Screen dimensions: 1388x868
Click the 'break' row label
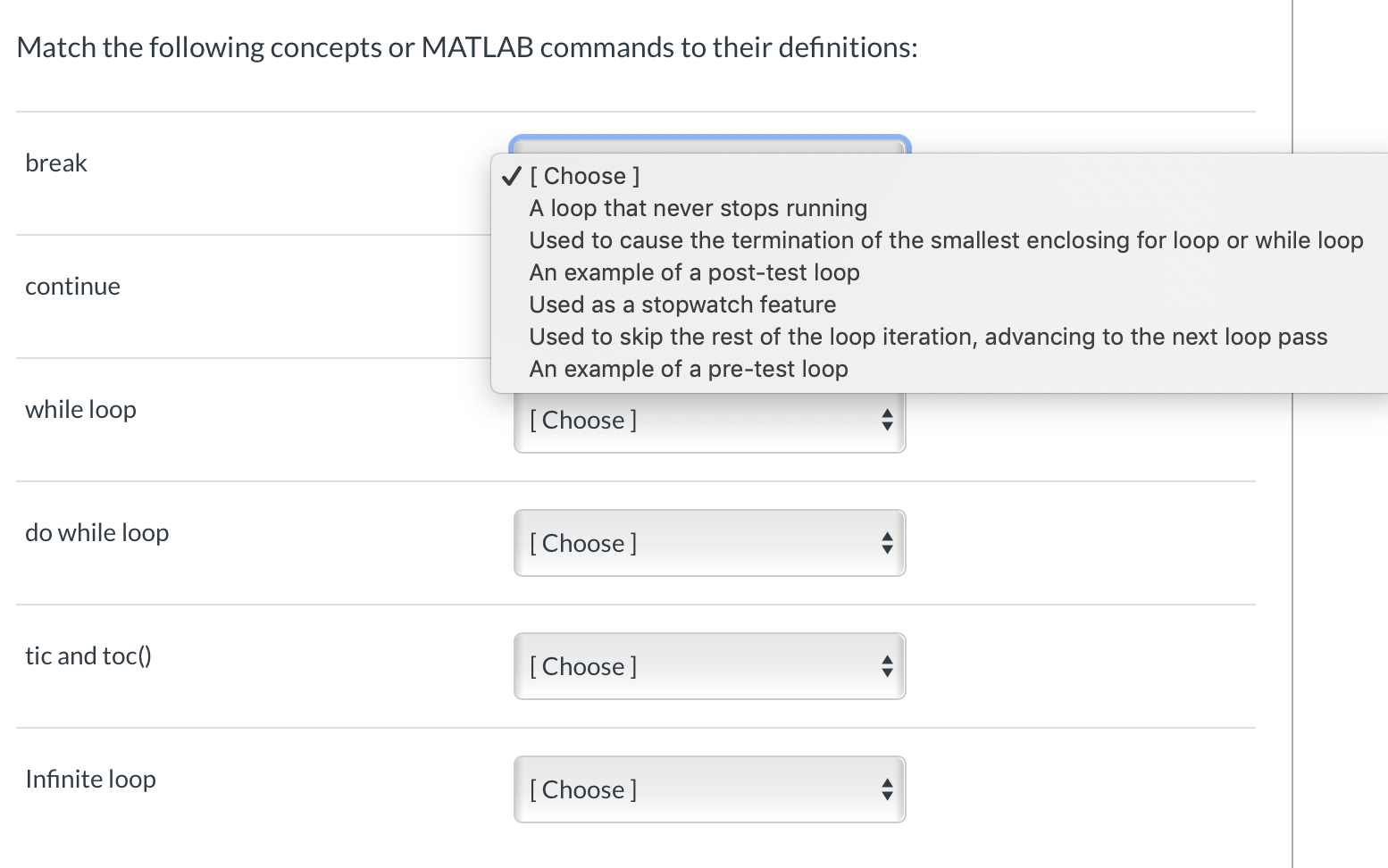[x=56, y=163]
